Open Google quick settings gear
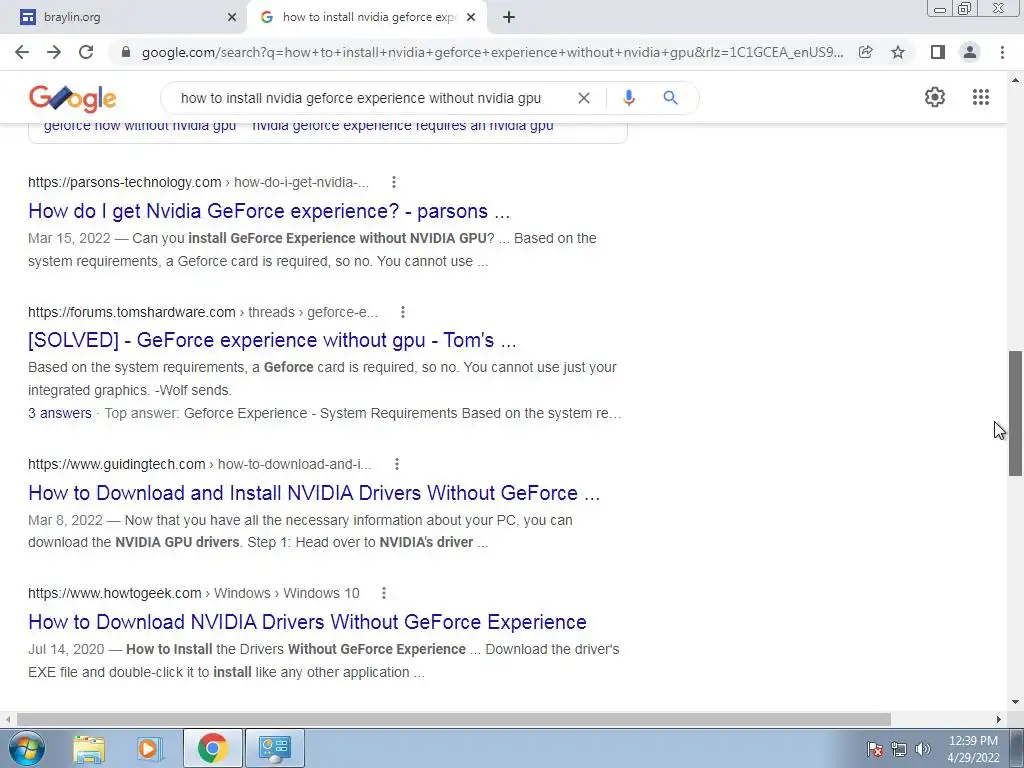Screen dimensions: 1024x768 coord(935,97)
